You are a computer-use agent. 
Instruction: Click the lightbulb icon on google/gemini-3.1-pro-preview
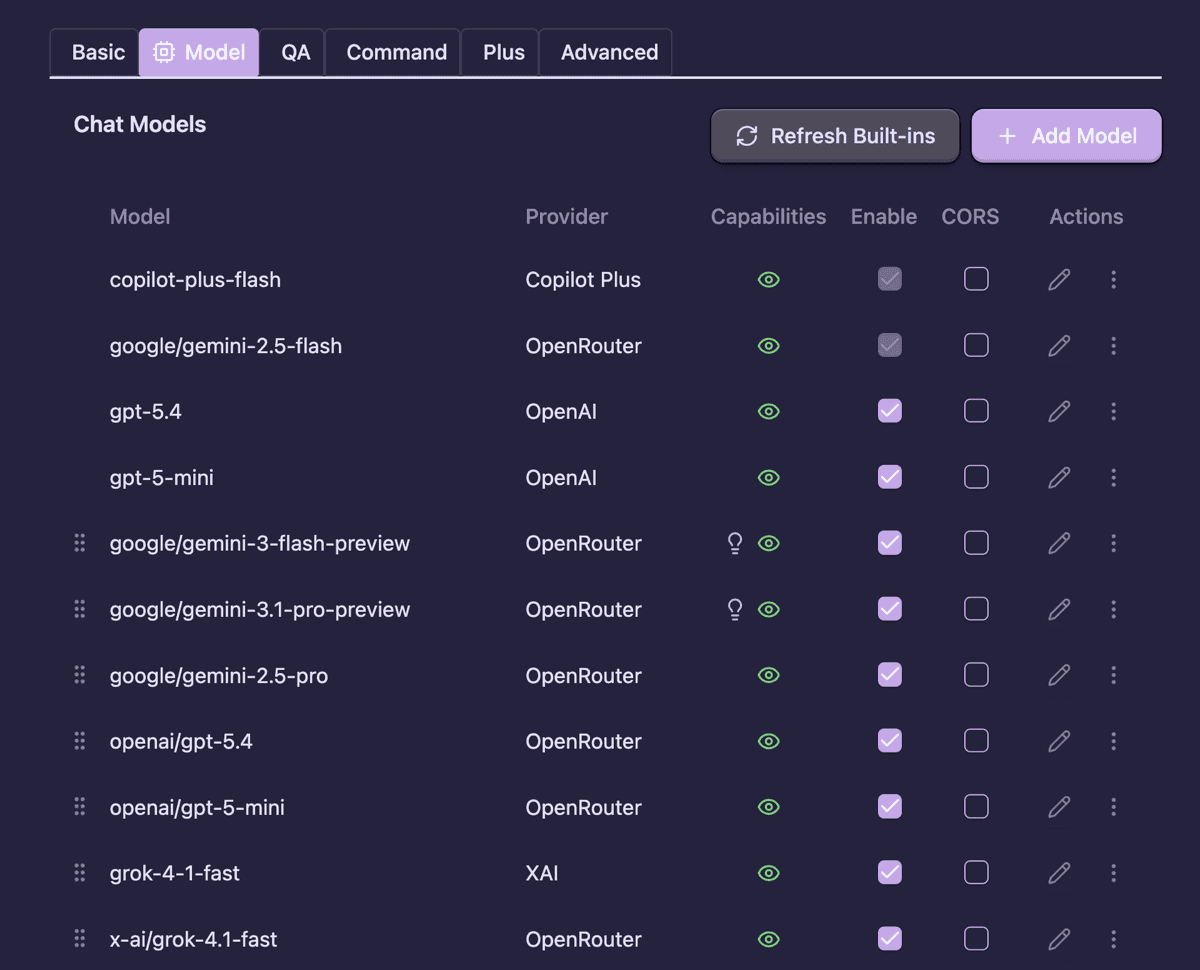point(735,609)
